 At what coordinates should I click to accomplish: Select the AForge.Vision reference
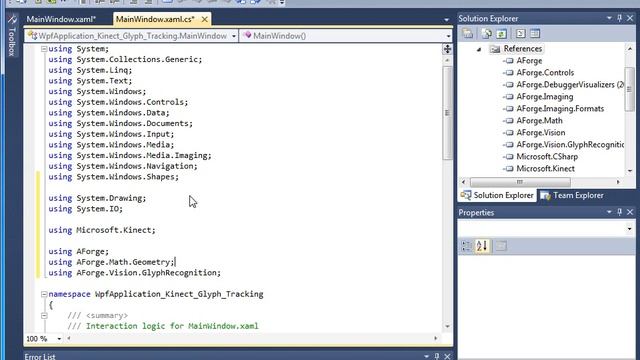coord(541,133)
